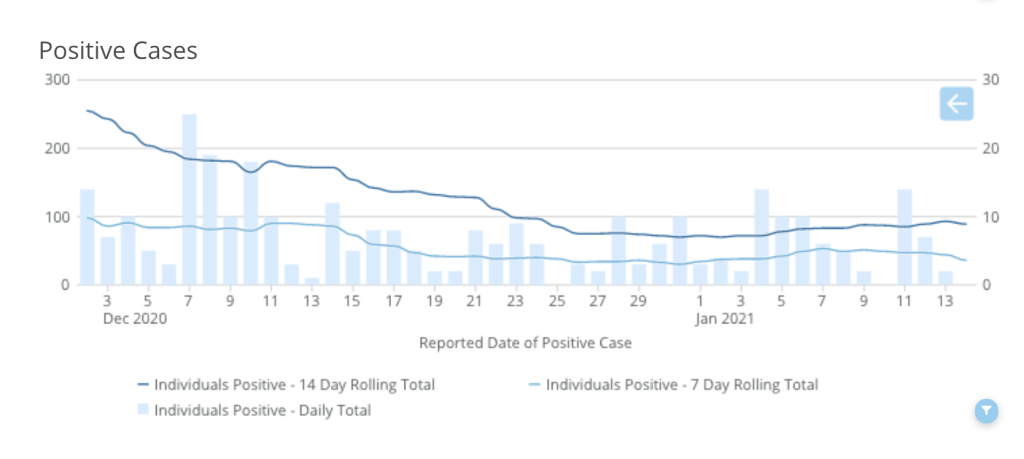
Task: Click the Dec 8 daily bar
Action: click(x=210, y=220)
